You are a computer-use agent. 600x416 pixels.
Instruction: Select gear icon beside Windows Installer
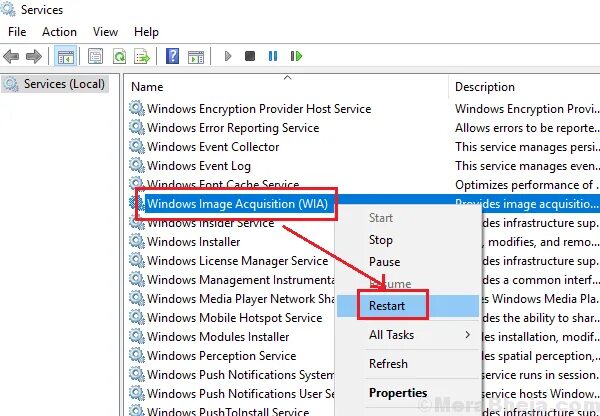[137, 241]
